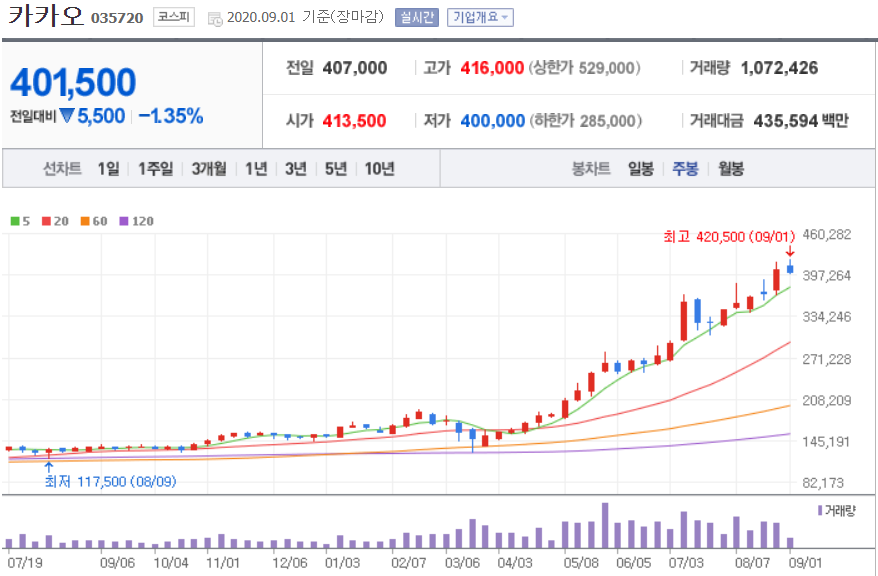The image size is (878, 576).
Task: Click the calendar icon beside 2020.09.01
Action: click(215, 19)
